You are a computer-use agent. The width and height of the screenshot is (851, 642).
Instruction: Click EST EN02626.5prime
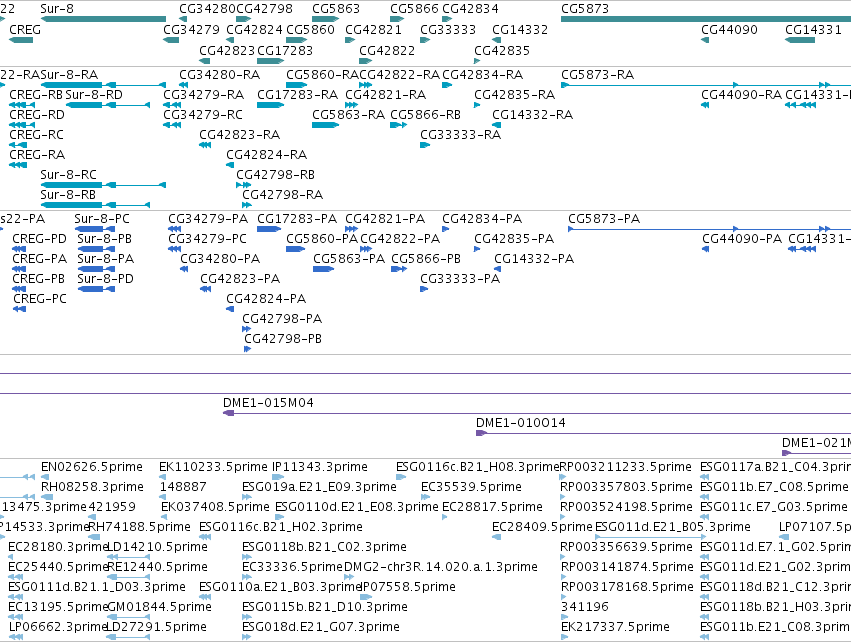pos(92,467)
